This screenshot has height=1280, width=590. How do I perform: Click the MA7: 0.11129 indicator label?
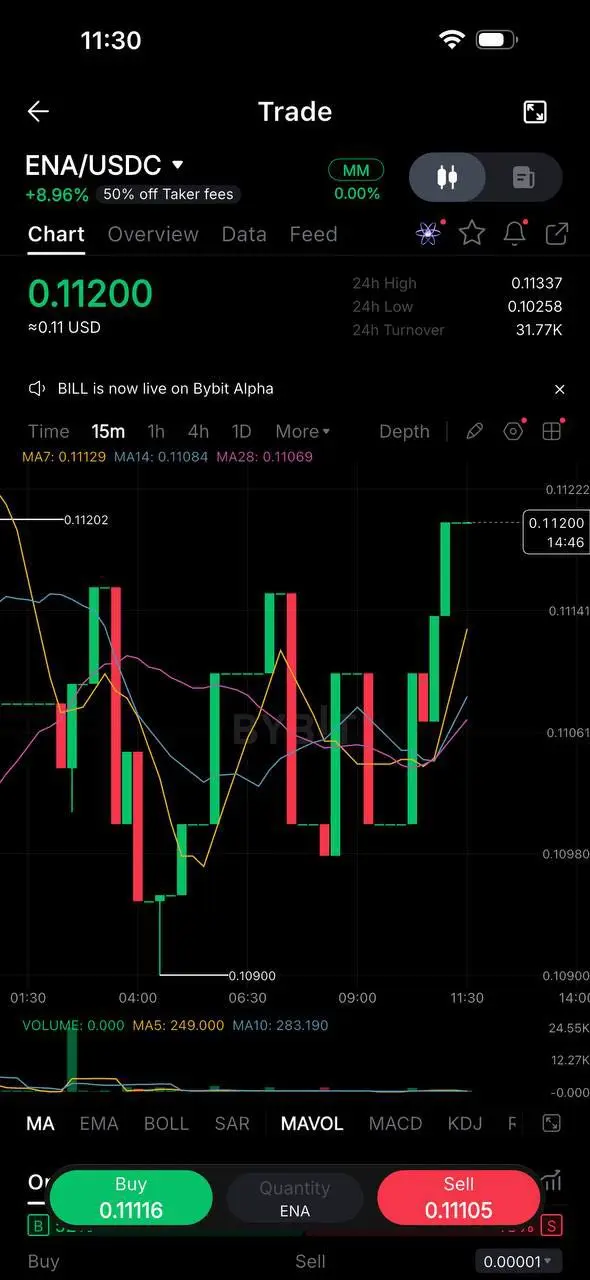[x=64, y=457]
